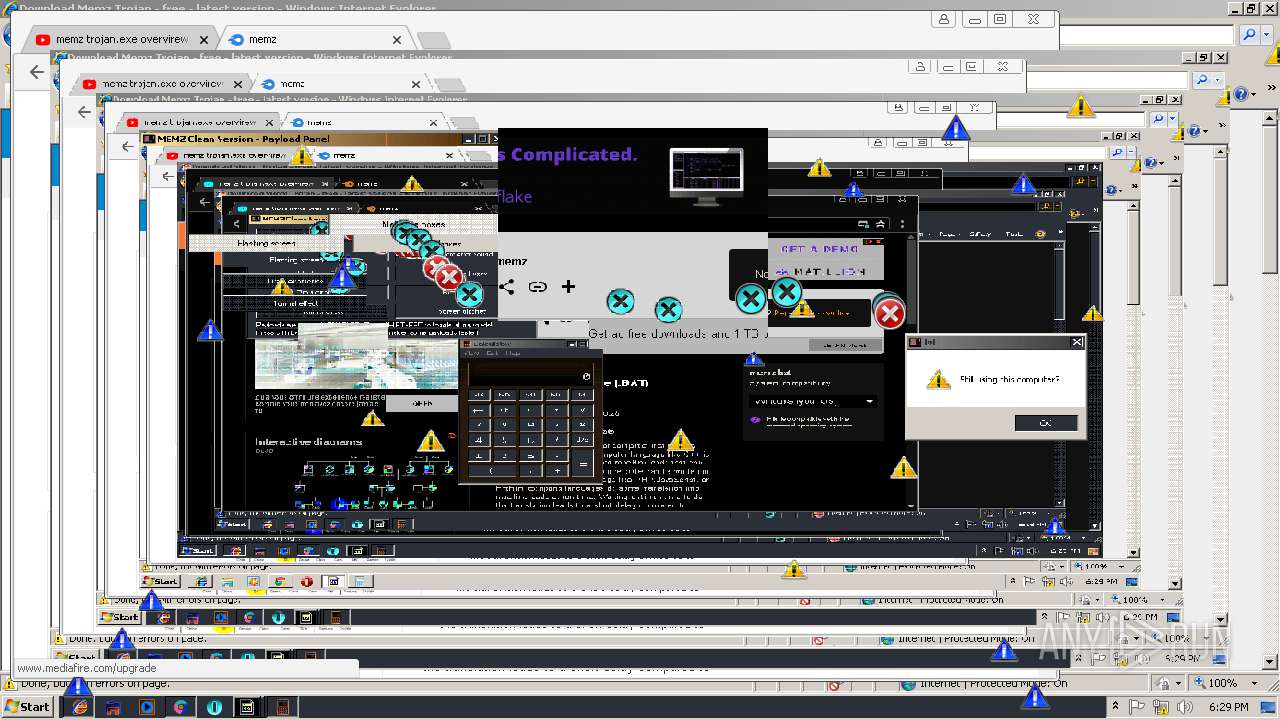Expand topmost IE search provider dropdown
The height and width of the screenshot is (720, 1280).
tap(1265, 35)
